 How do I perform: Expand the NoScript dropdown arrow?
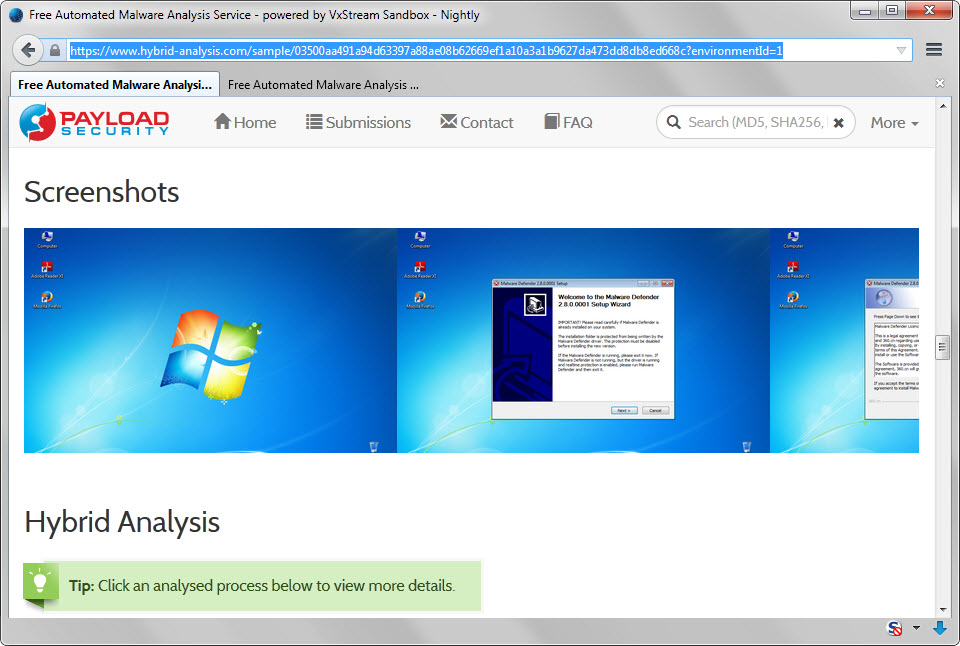pos(916,628)
